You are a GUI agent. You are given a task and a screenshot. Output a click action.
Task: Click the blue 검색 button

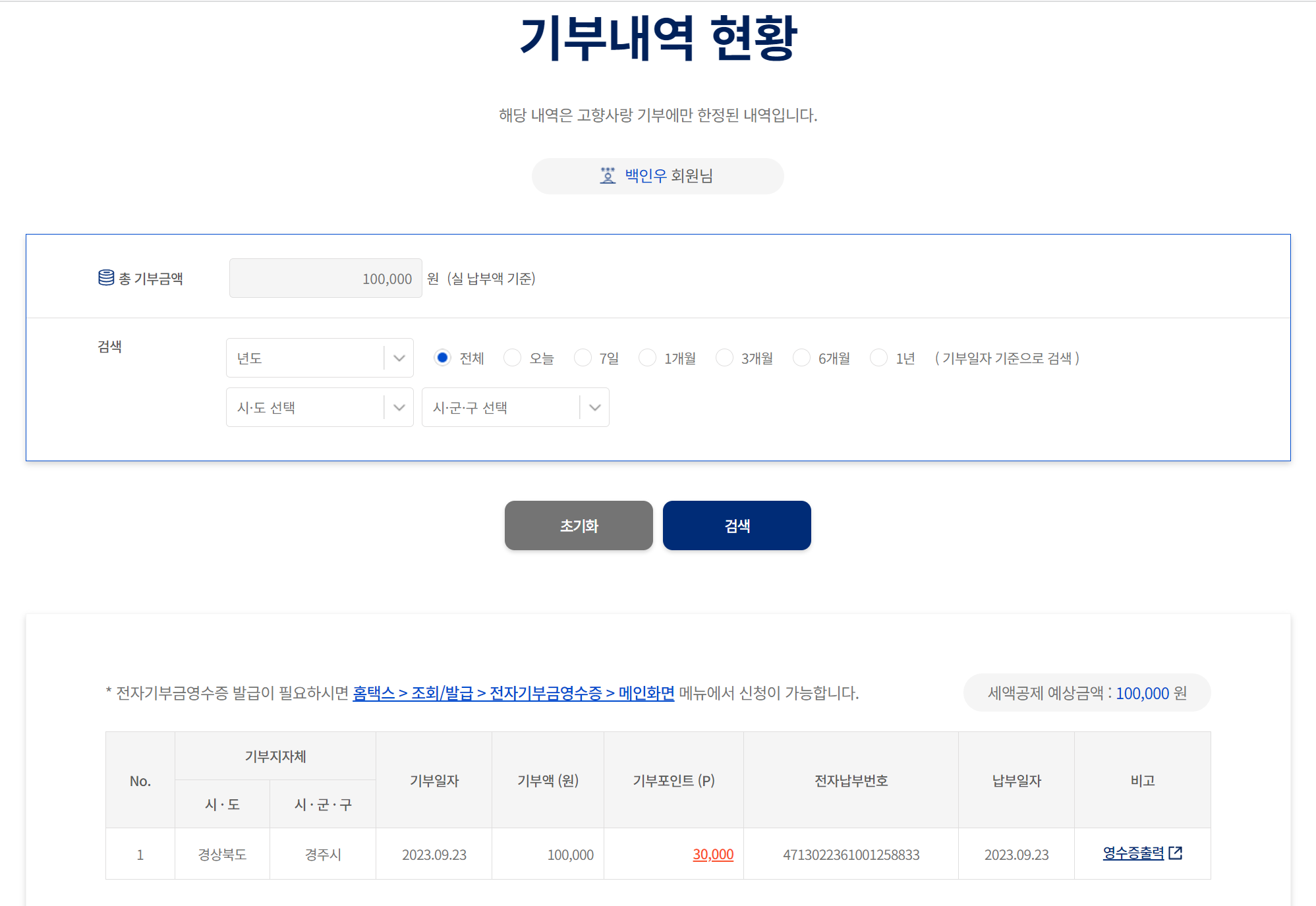pos(736,525)
